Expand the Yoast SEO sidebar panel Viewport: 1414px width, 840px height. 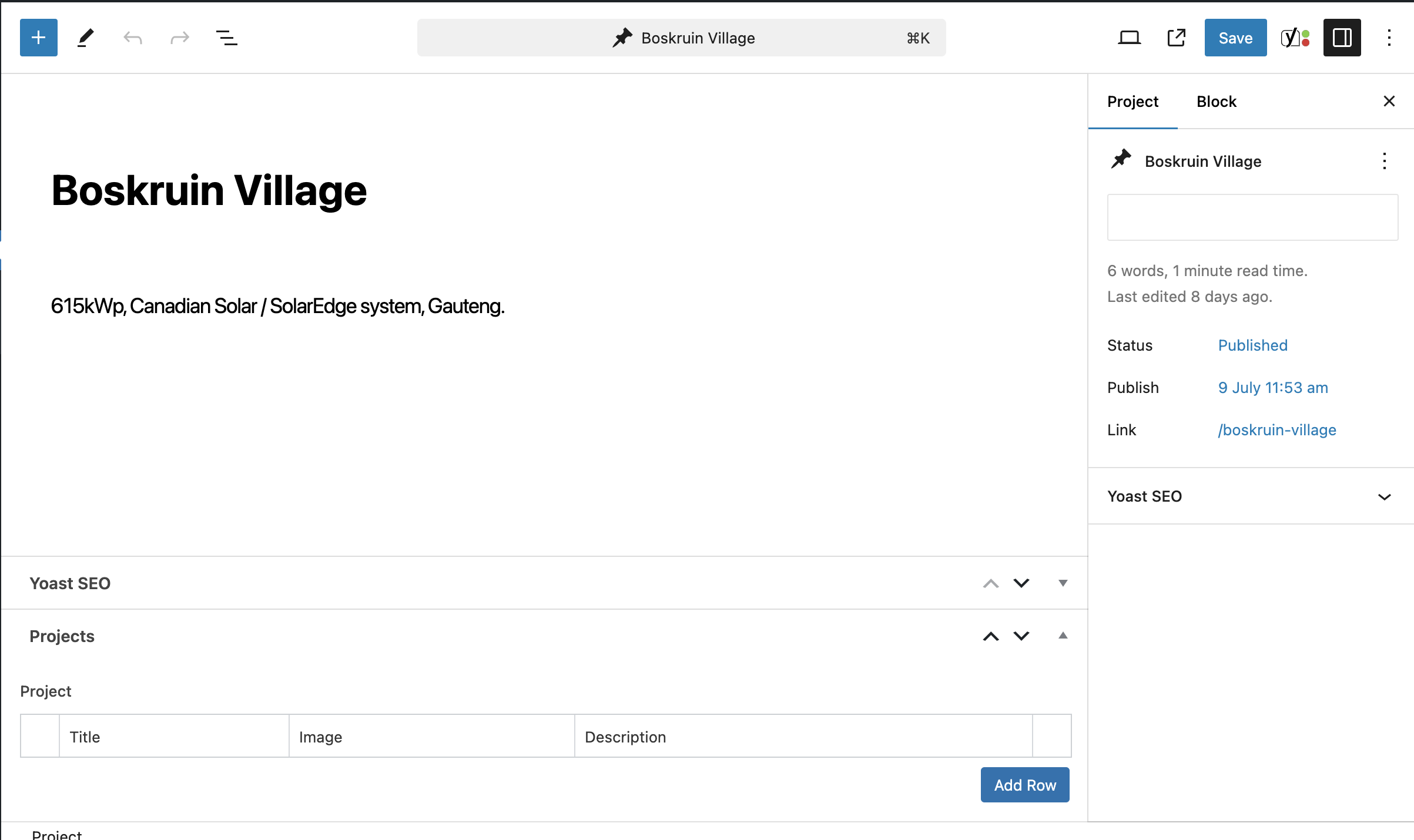(1384, 497)
